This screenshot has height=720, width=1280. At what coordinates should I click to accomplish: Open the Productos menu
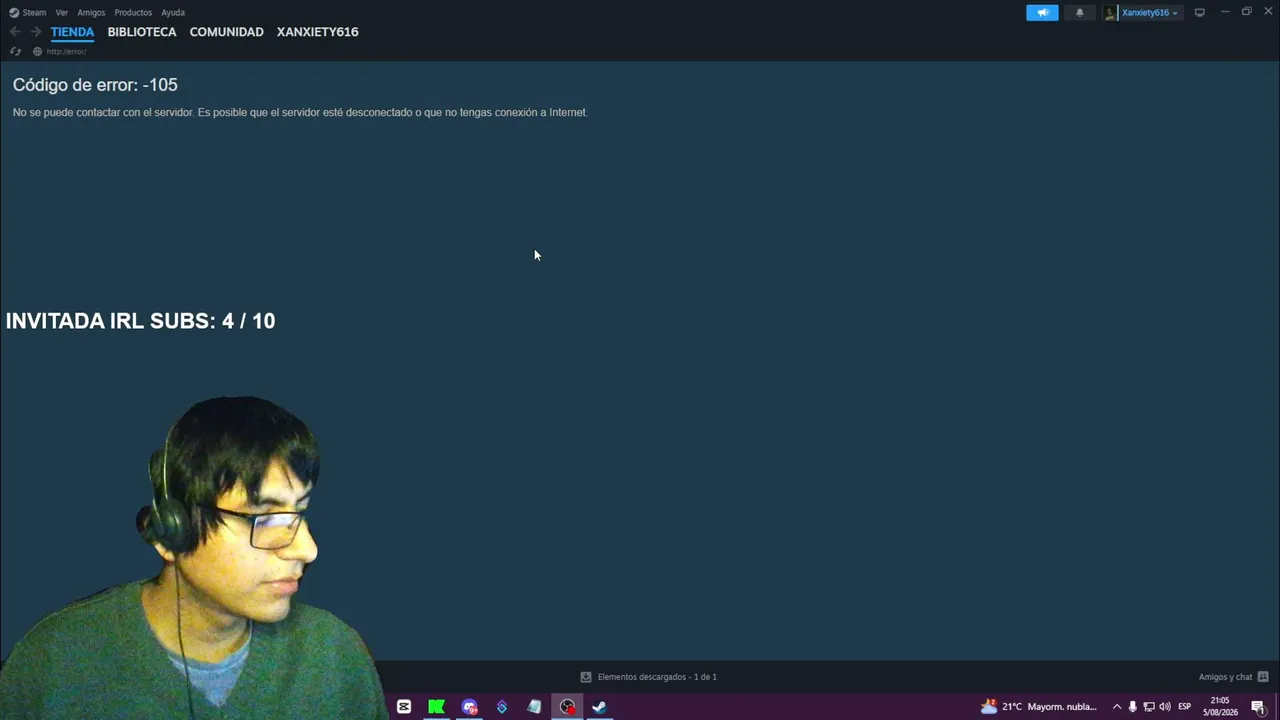pyautogui.click(x=133, y=13)
